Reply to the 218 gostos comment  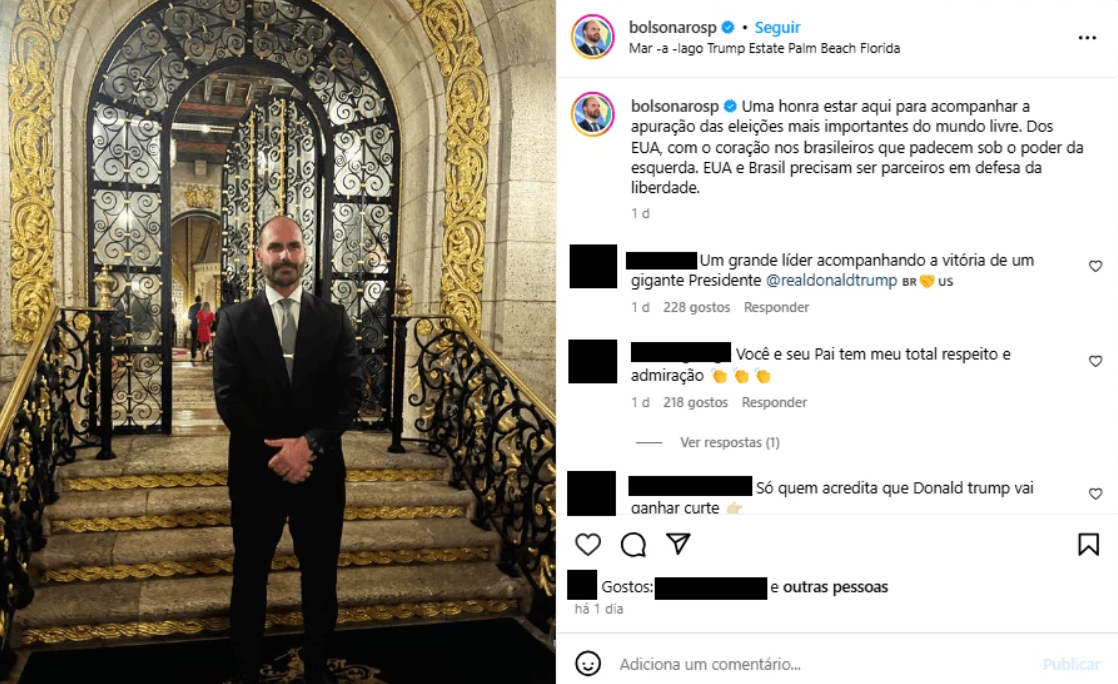(774, 402)
